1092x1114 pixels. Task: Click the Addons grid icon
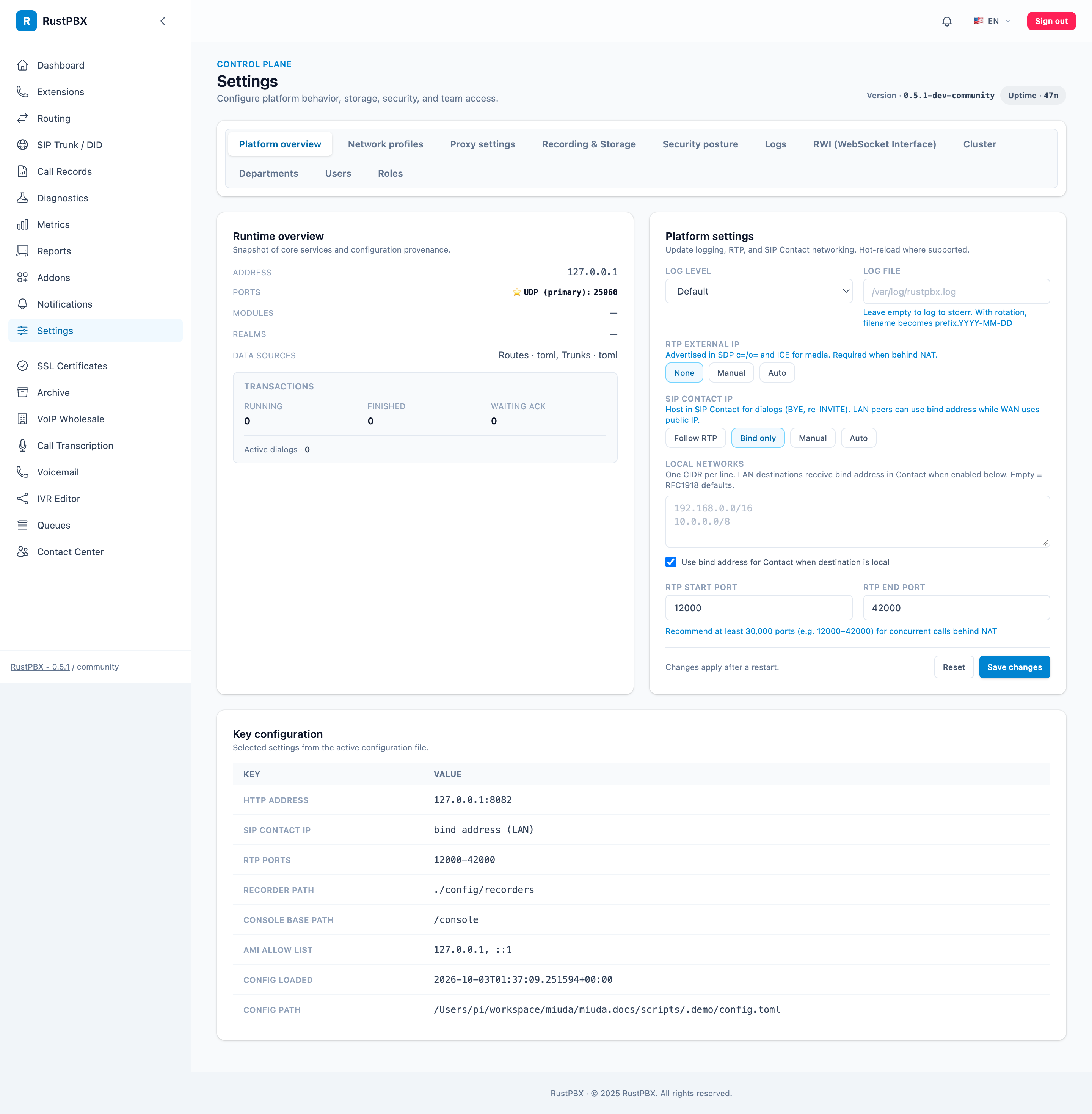(x=22, y=278)
